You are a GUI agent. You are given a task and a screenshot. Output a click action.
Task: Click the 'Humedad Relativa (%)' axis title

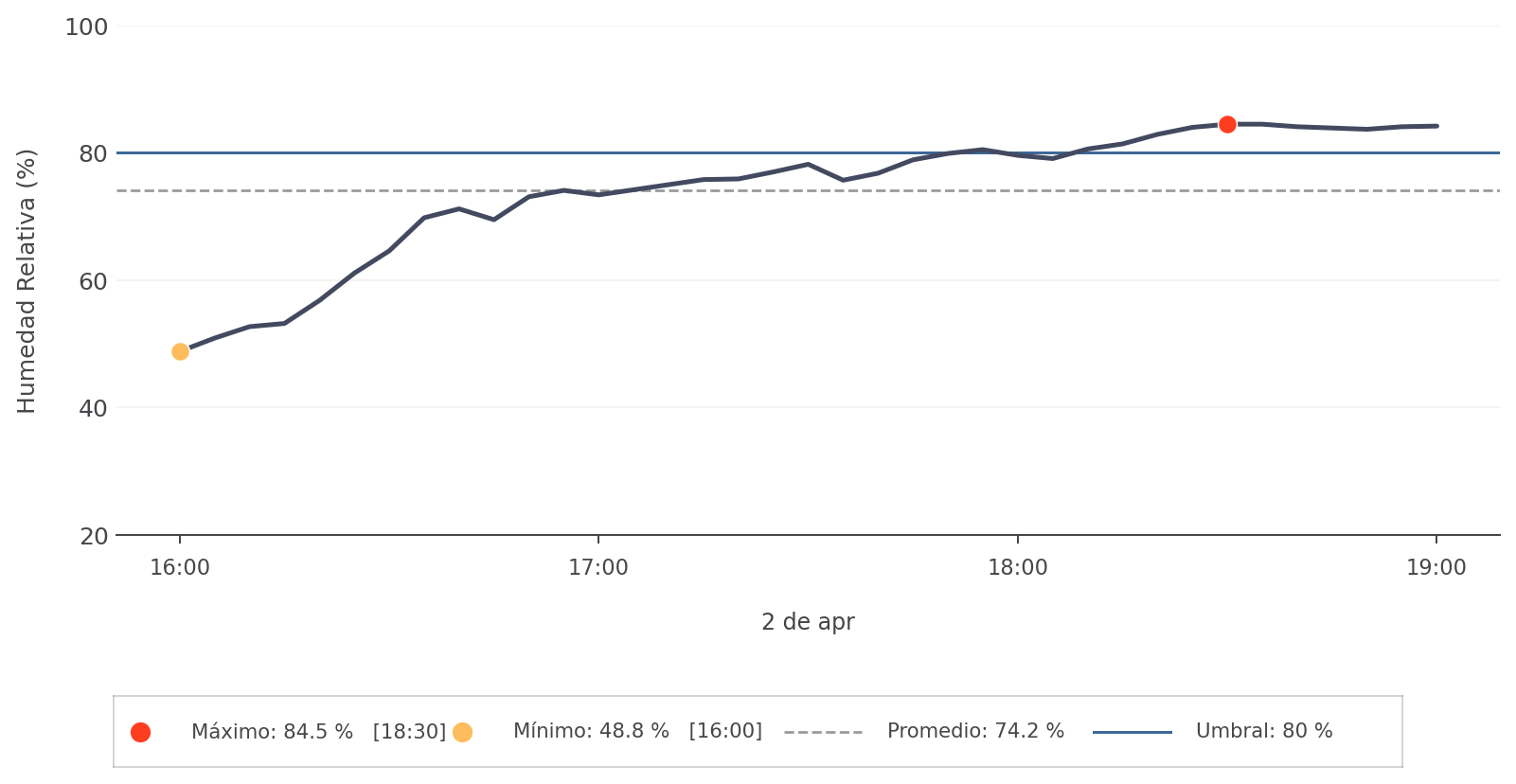(27, 281)
